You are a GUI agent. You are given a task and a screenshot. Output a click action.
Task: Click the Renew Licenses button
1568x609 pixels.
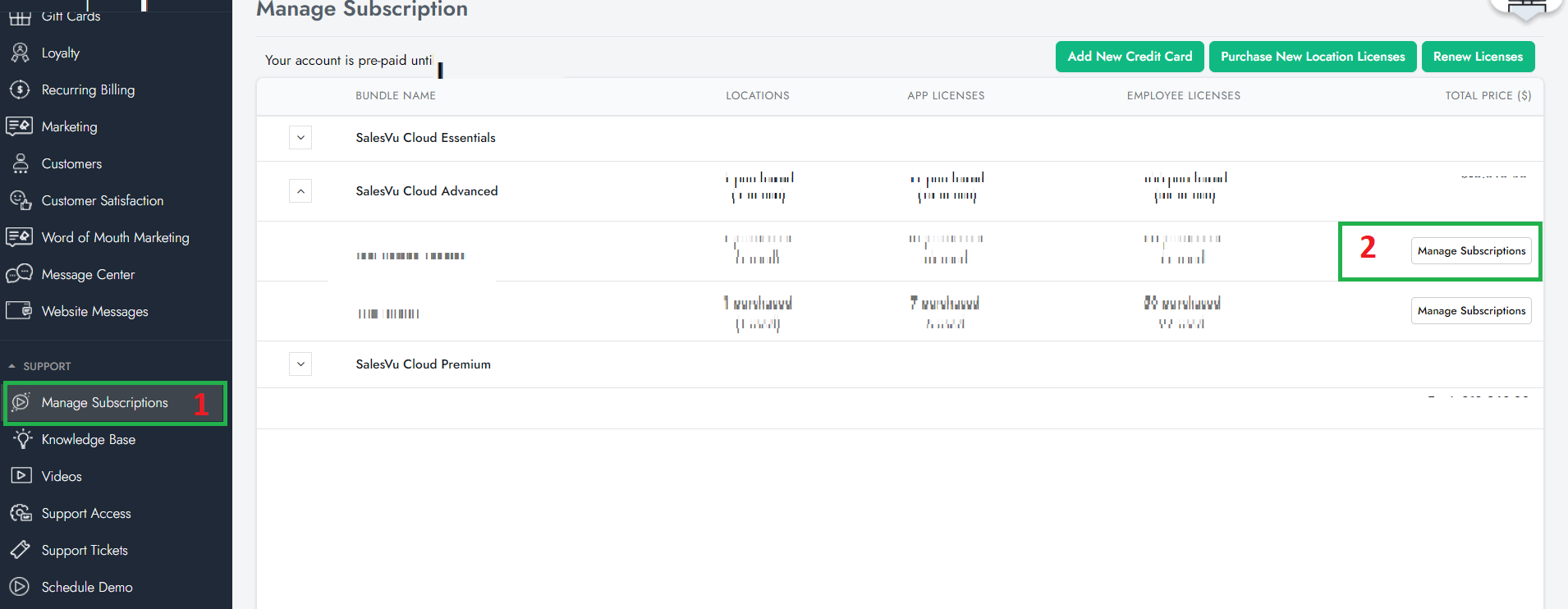pos(1478,57)
